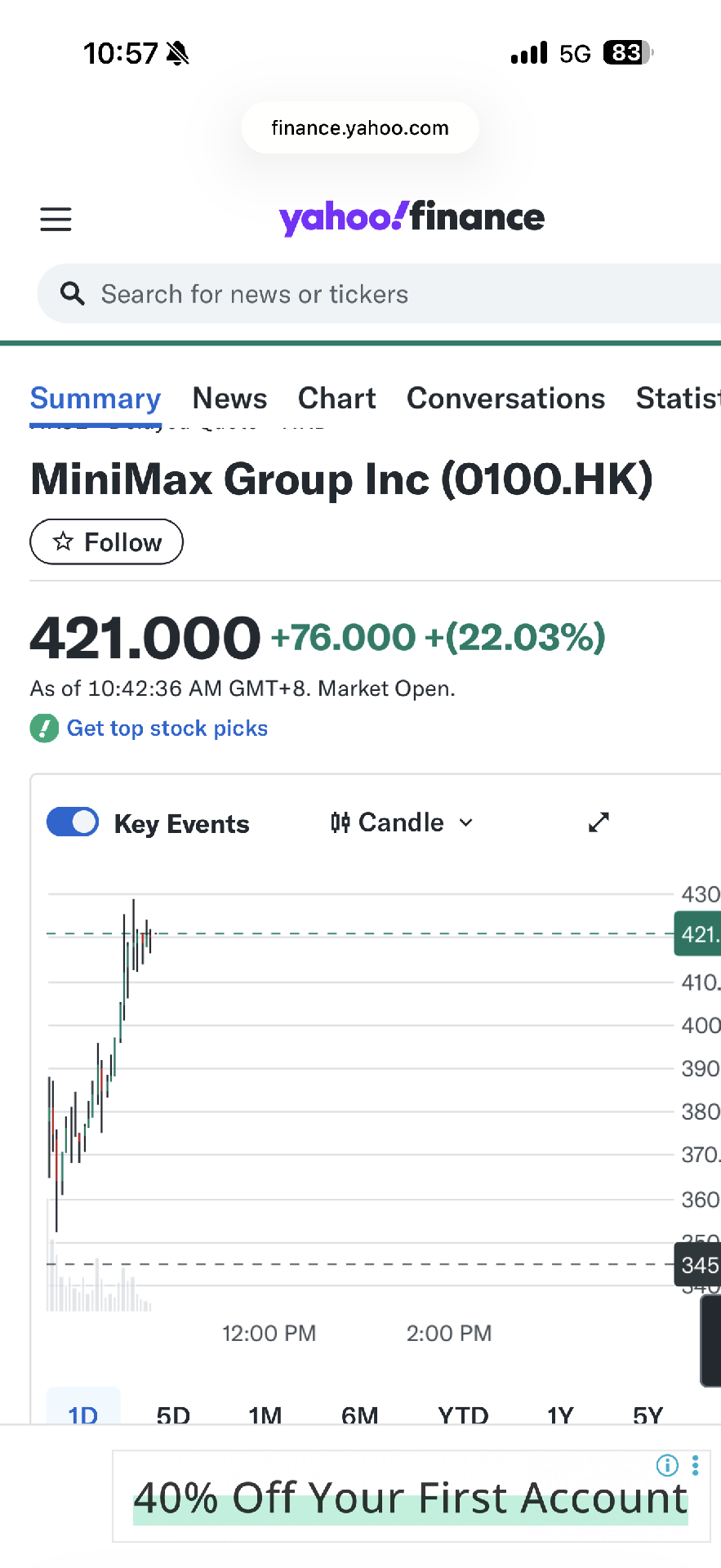Open the hamburger navigation menu
The image size is (721, 1568).
click(x=56, y=219)
